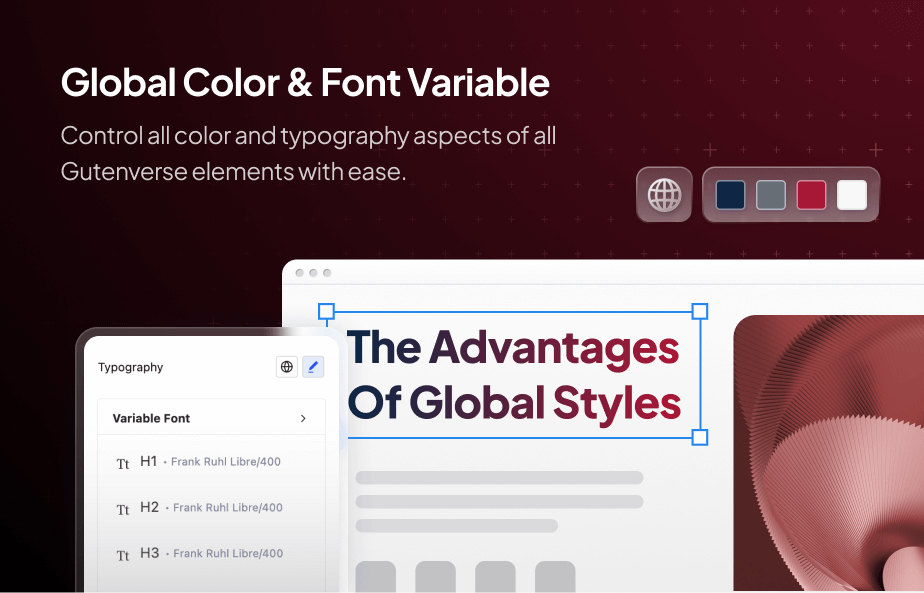Image resolution: width=924 pixels, height=593 pixels.
Task: Click the Tt icon next to H2
Action: 123,509
